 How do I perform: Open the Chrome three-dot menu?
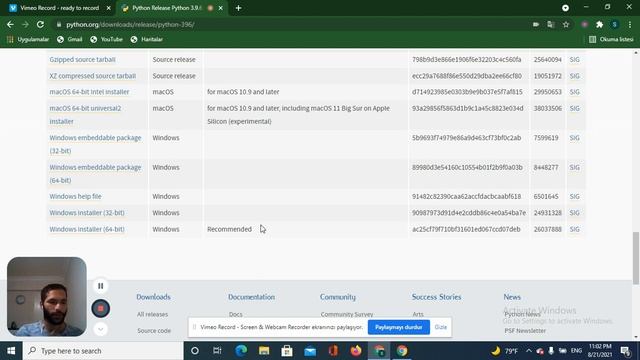pos(630,24)
